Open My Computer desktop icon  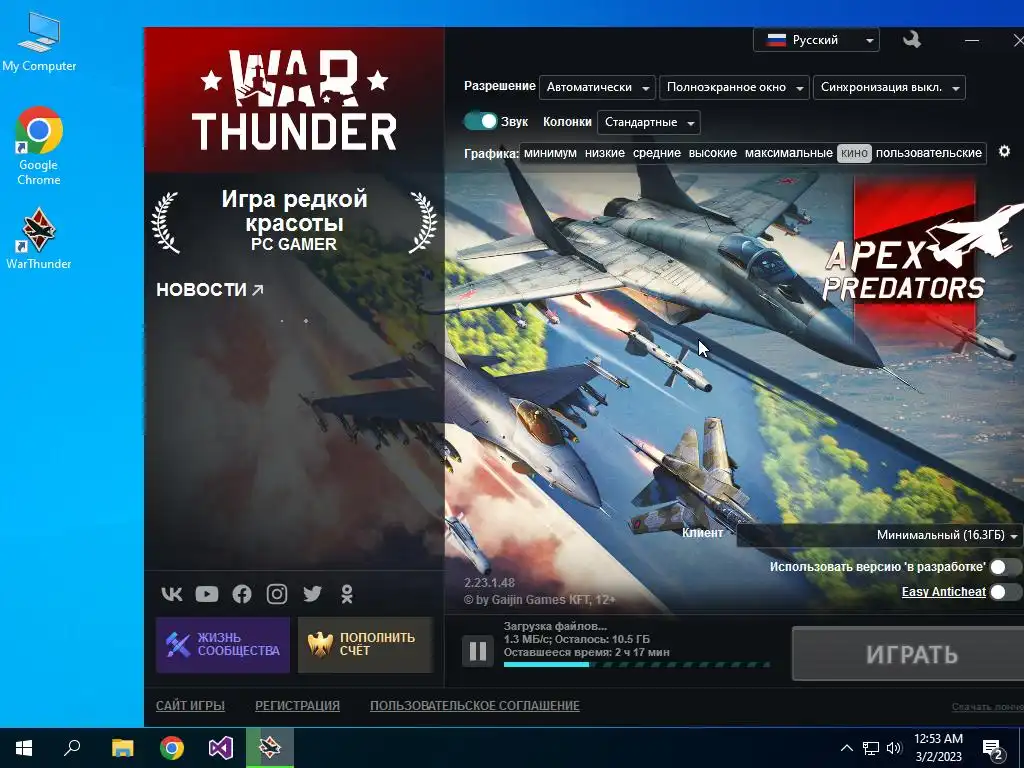(39, 41)
